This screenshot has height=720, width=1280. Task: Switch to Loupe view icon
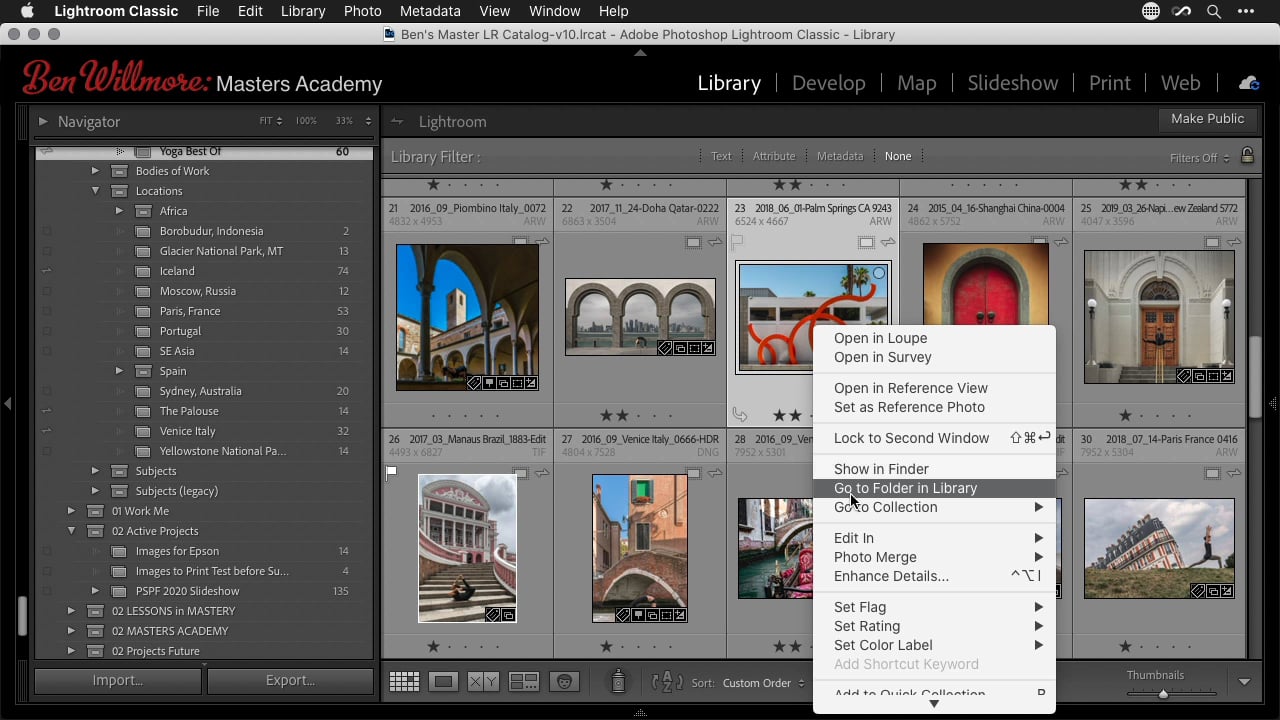click(443, 682)
